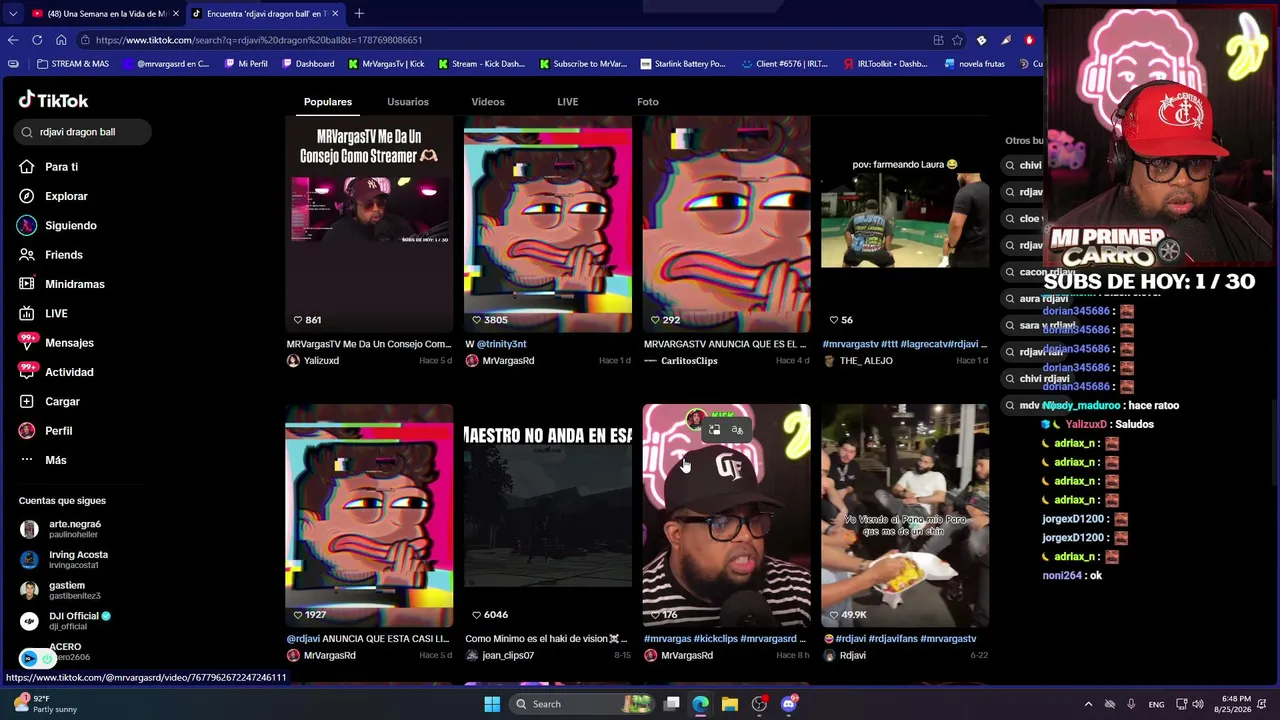Show hidden system tray icons

pyautogui.click(x=1089, y=704)
